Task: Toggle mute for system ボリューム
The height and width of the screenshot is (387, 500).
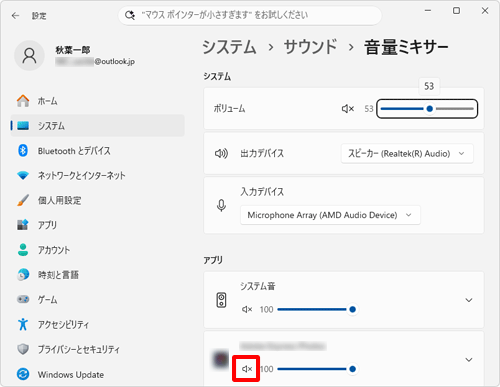Action: pos(348,109)
